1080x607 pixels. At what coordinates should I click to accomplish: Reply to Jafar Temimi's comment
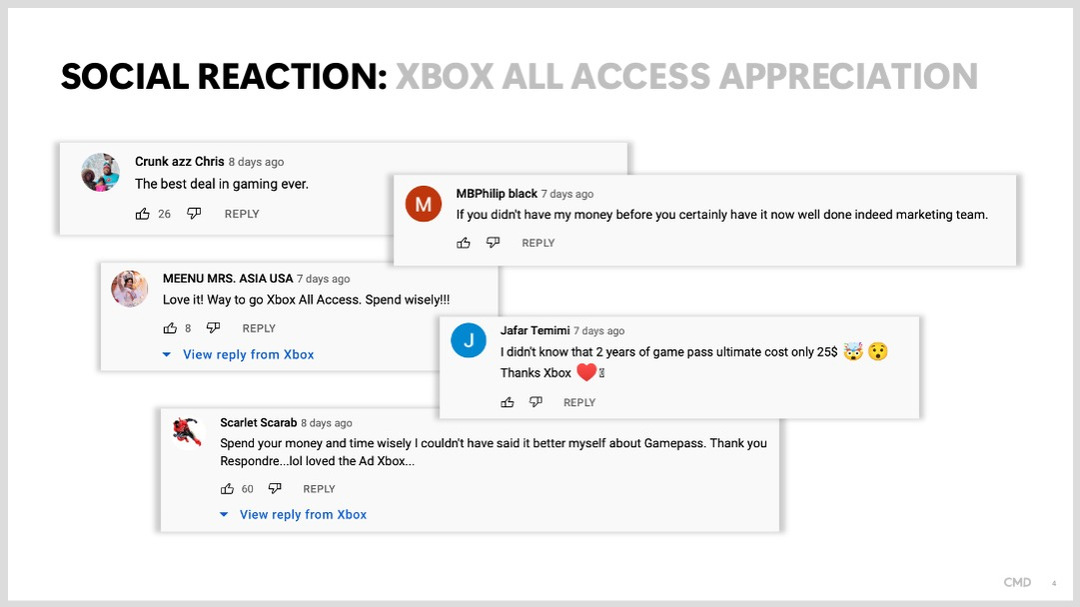click(579, 402)
